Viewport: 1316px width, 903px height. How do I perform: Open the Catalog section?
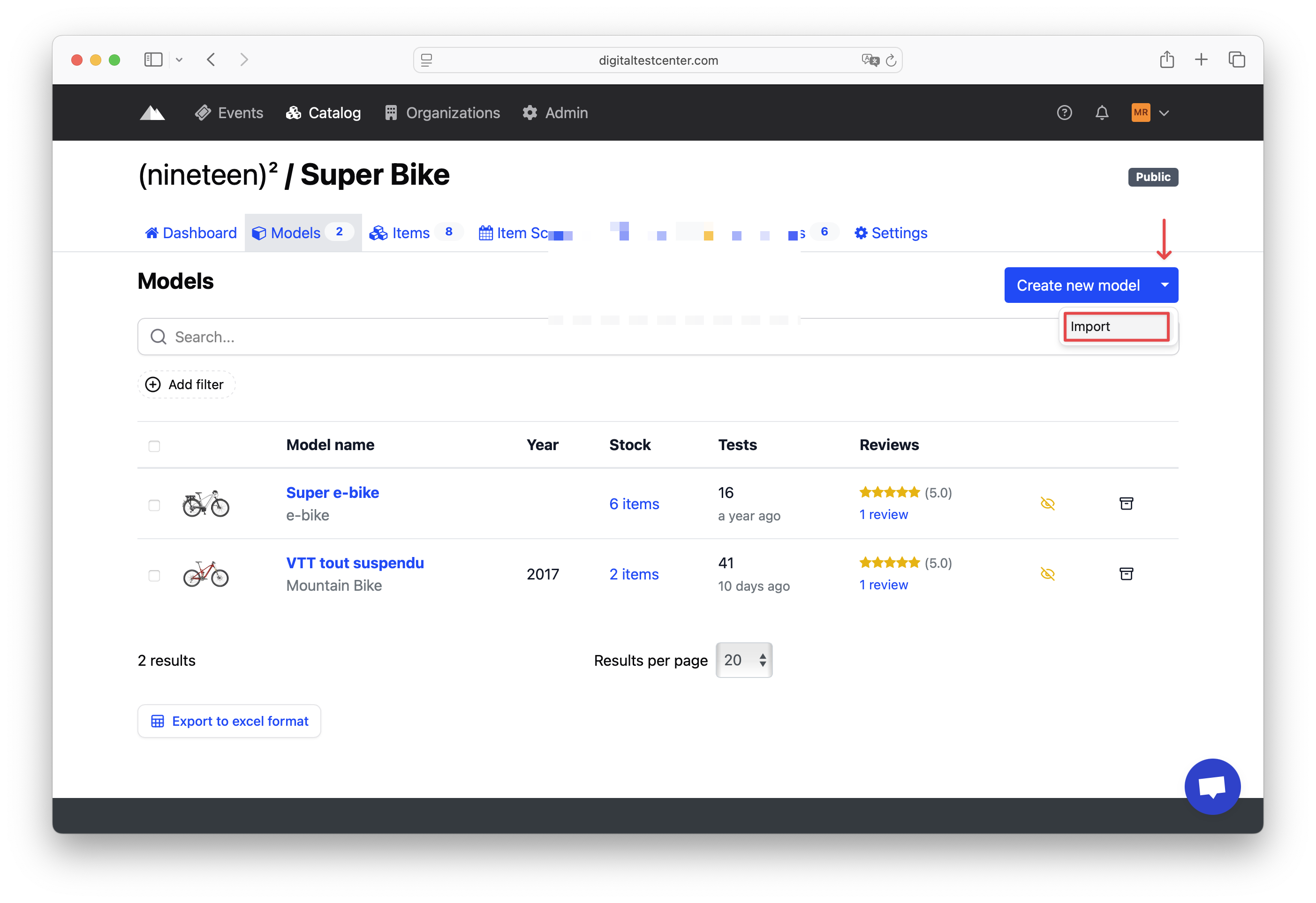(x=334, y=113)
